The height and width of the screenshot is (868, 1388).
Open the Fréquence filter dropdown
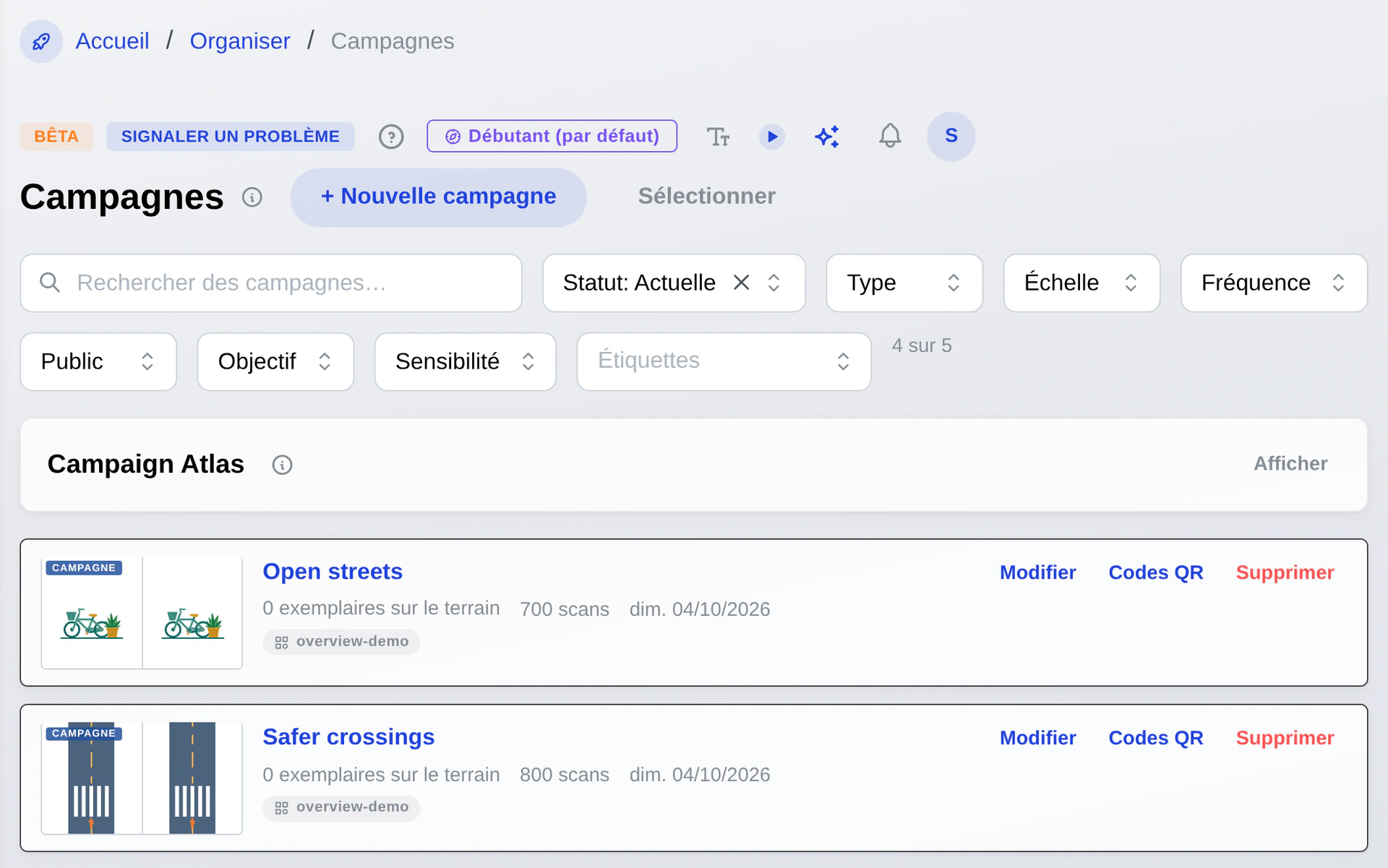pyautogui.click(x=1274, y=283)
